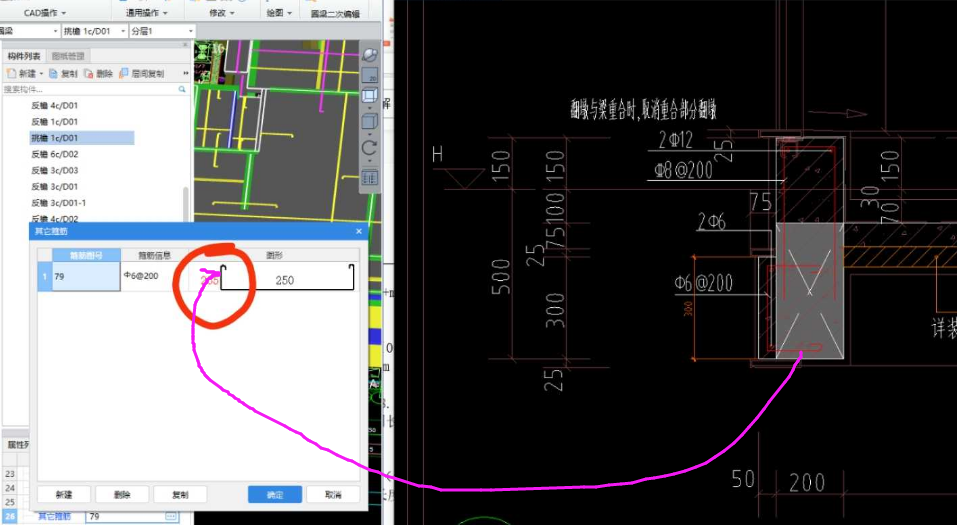
Task: Click the 删除 button in 其它箍筋 dialog
Action: pos(122,494)
